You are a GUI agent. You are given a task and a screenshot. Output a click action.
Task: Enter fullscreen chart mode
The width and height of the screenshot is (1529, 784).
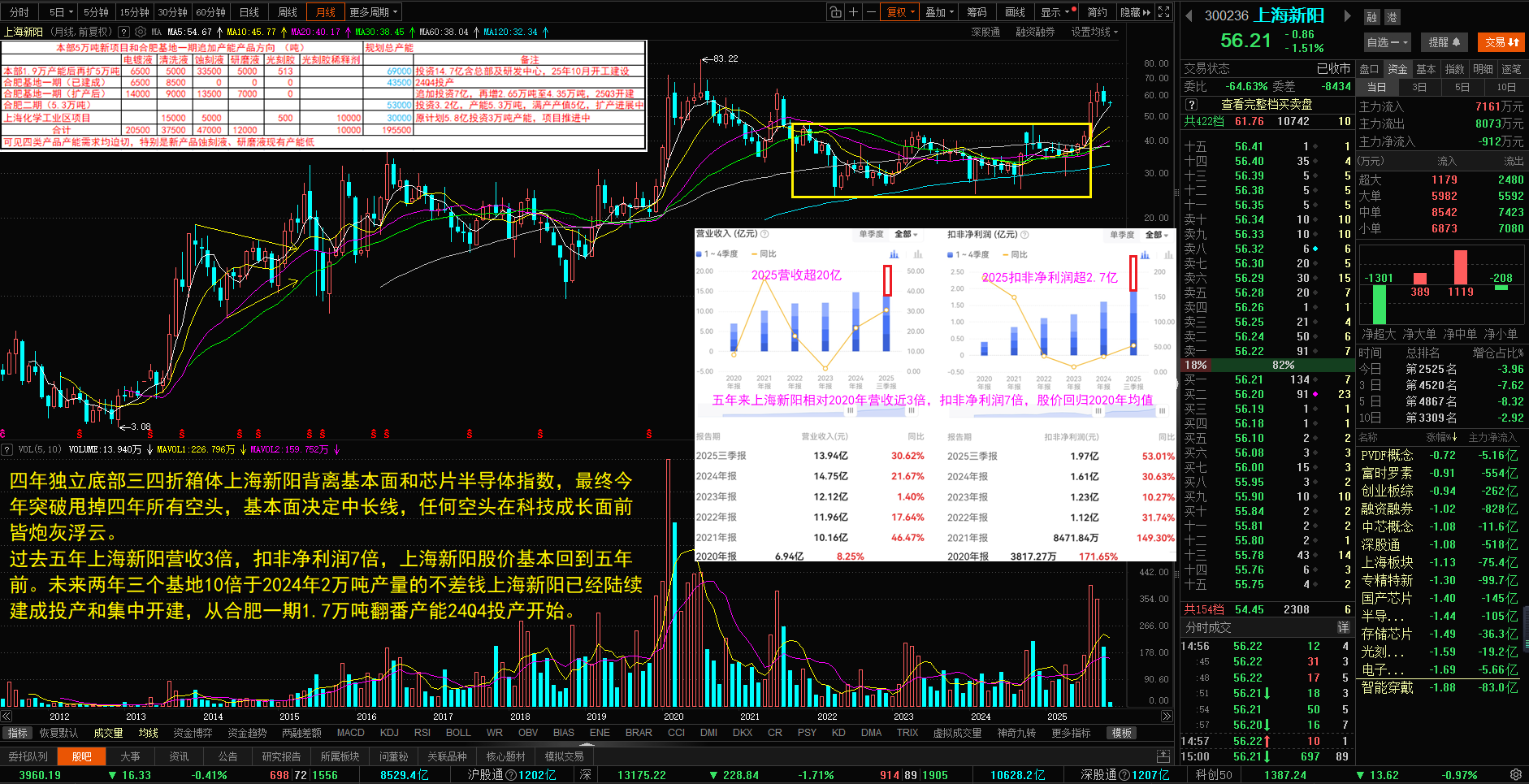1164,12
